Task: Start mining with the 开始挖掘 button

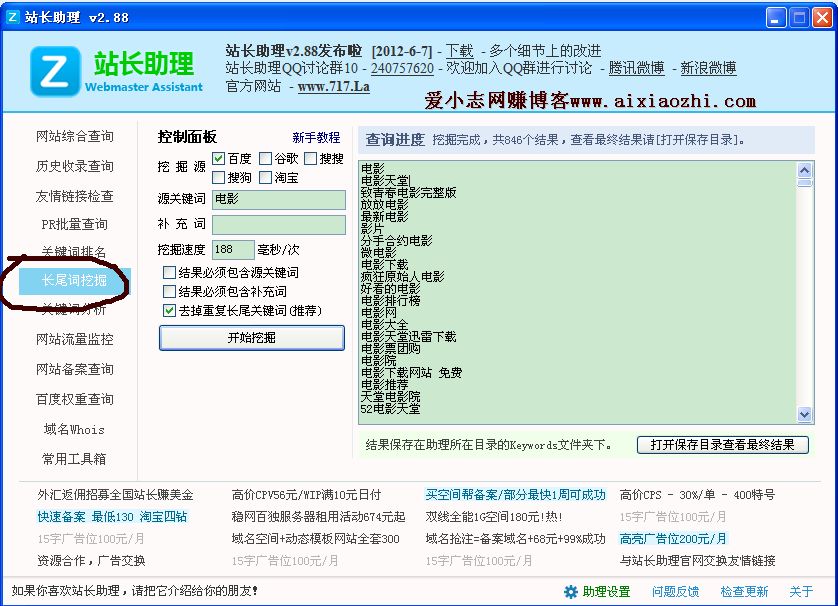Action: coord(252,338)
